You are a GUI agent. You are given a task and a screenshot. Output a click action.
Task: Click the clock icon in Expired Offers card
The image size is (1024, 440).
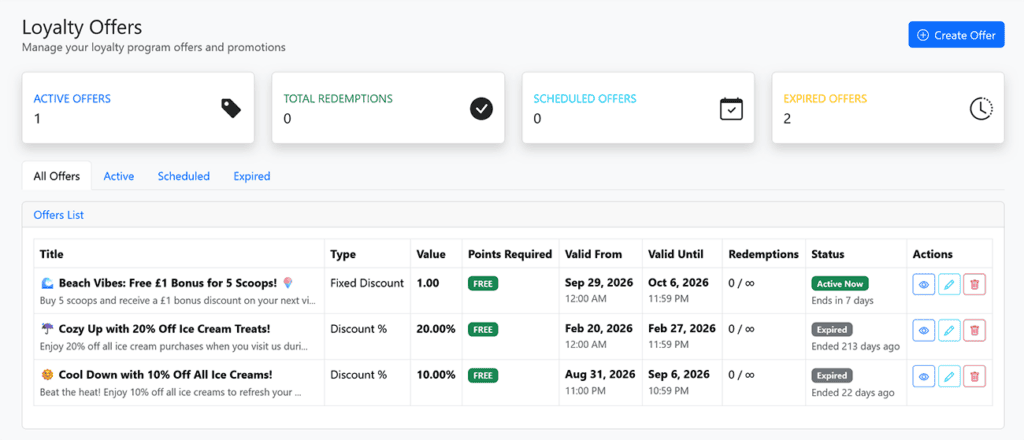pyautogui.click(x=981, y=108)
